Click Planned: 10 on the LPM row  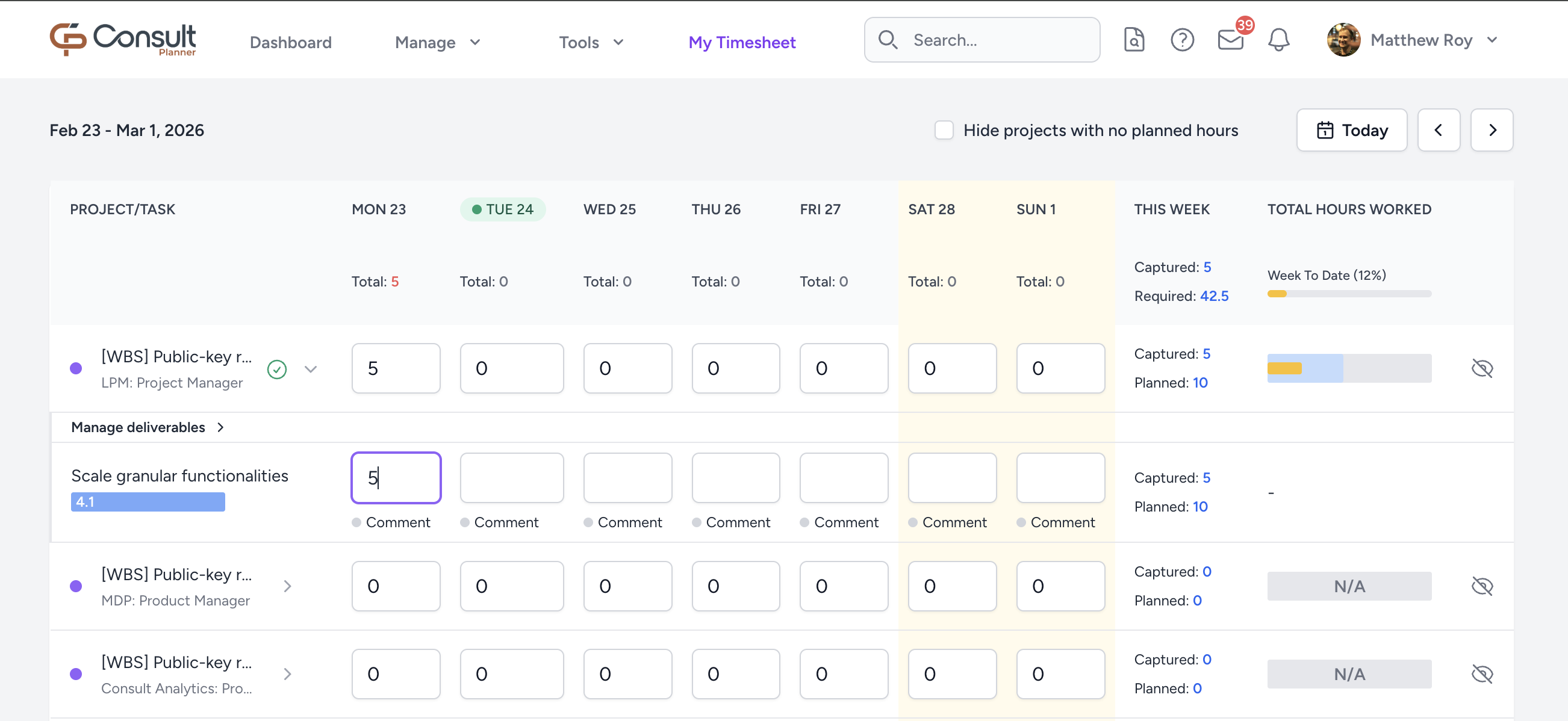pos(1171,383)
